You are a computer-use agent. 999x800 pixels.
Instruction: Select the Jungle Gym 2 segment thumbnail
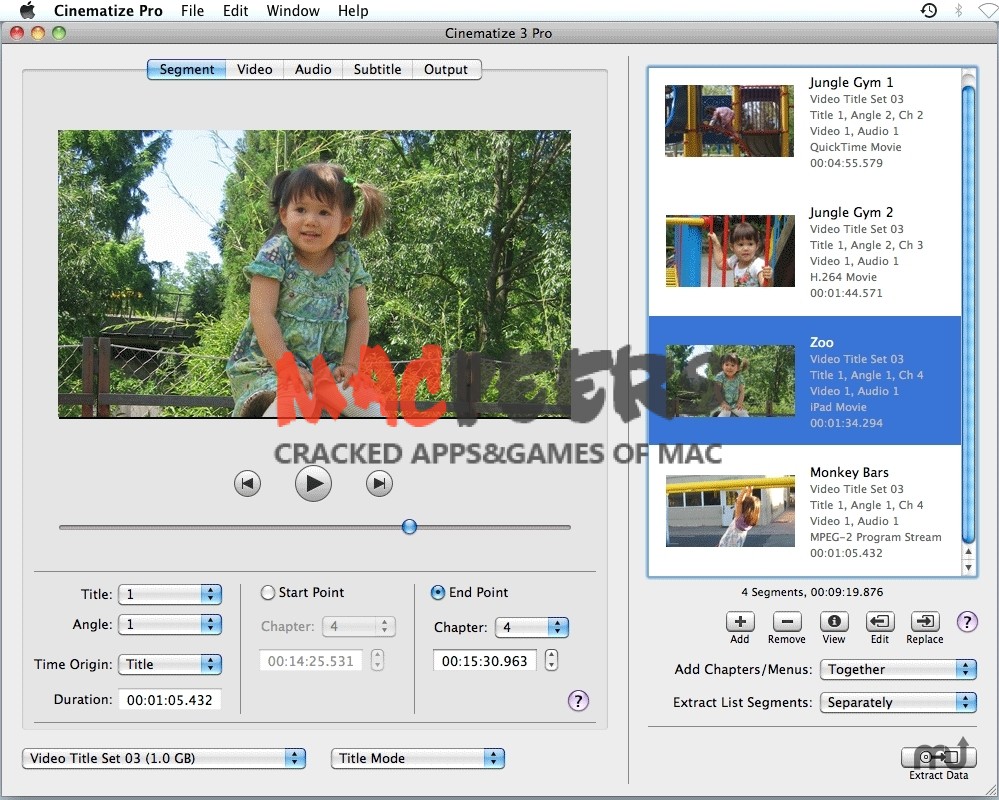pyautogui.click(x=730, y=251)
